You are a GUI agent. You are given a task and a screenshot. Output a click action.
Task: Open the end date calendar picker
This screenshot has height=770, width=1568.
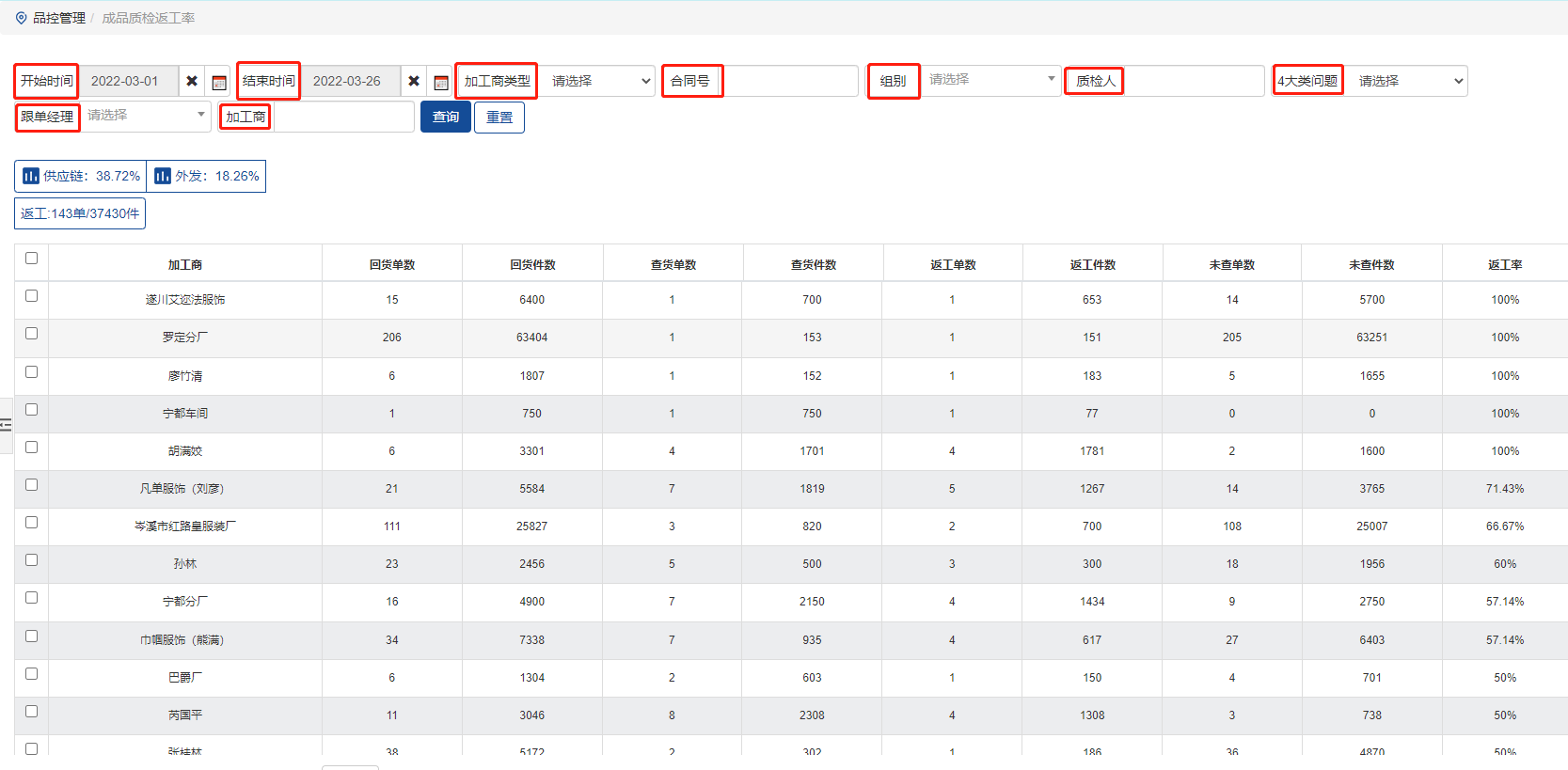441,82
